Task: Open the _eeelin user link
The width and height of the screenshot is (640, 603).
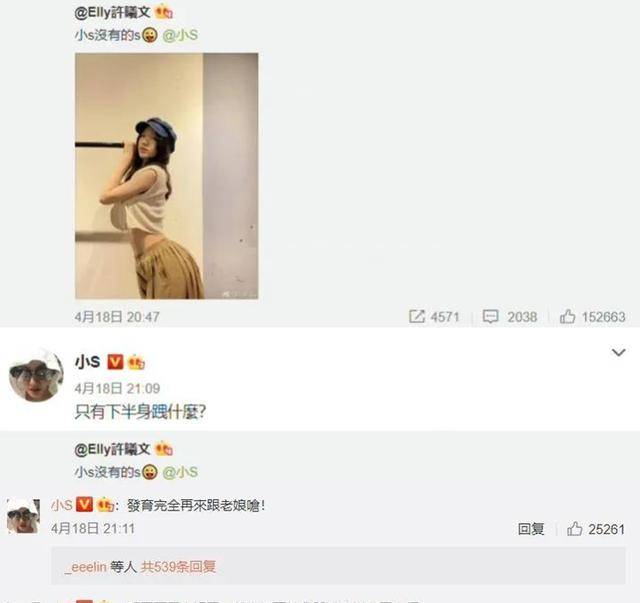Action: click(x=86, y=567)
